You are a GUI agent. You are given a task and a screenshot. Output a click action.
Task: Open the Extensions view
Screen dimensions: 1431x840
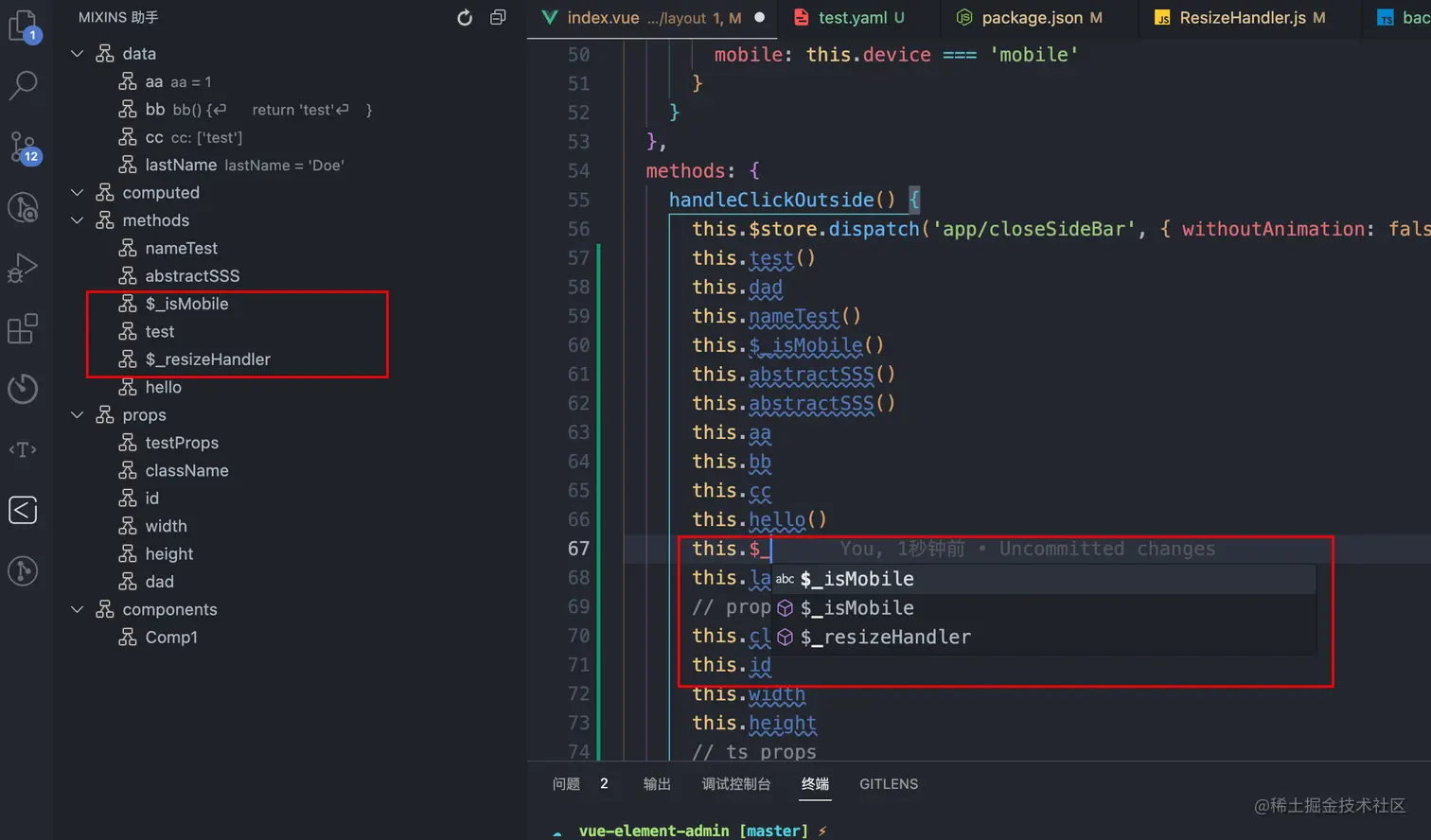point(23,328)
